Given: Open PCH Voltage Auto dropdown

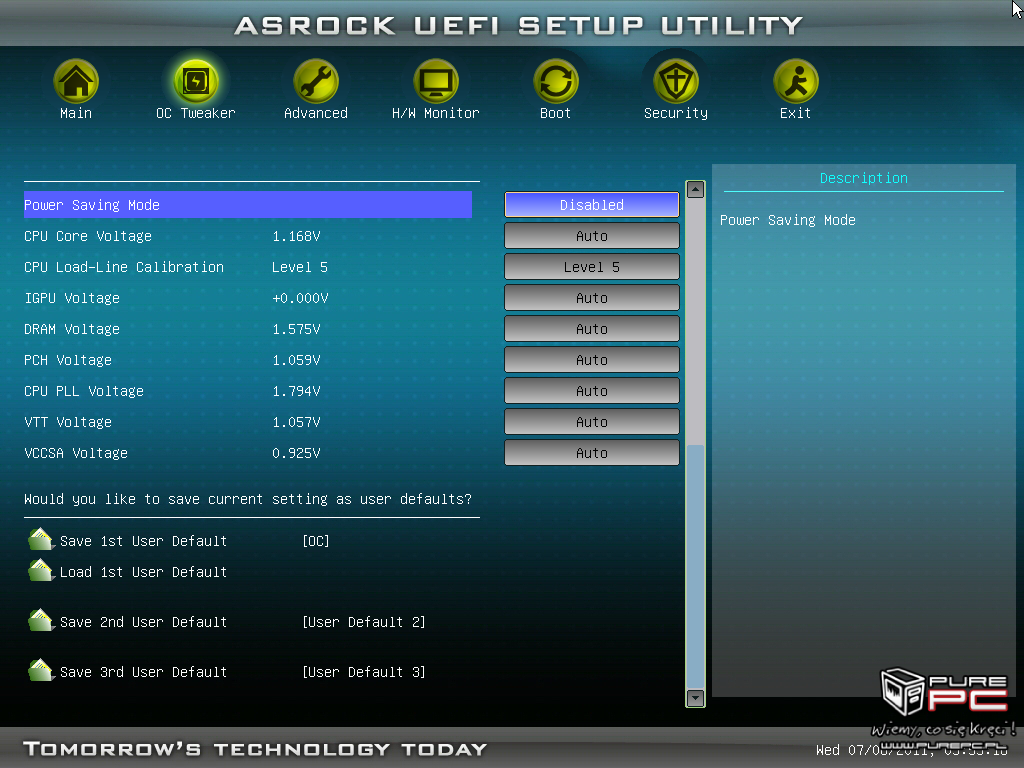Looking at the screenshot, I should (592, 360).
